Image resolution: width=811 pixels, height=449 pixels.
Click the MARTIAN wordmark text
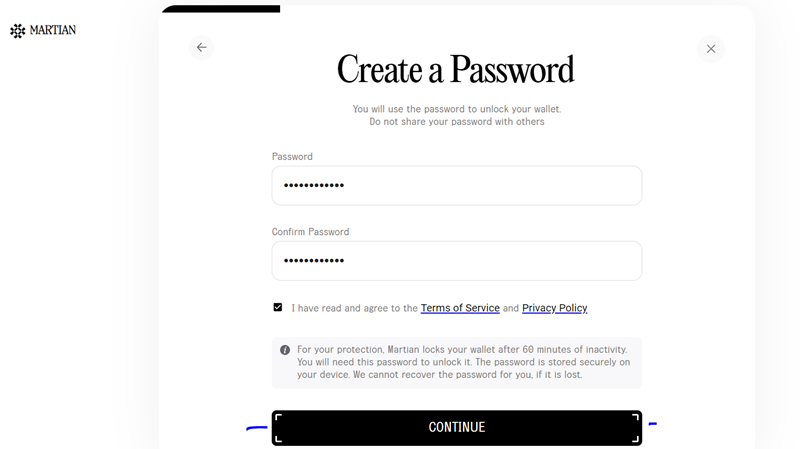[53, 30]
